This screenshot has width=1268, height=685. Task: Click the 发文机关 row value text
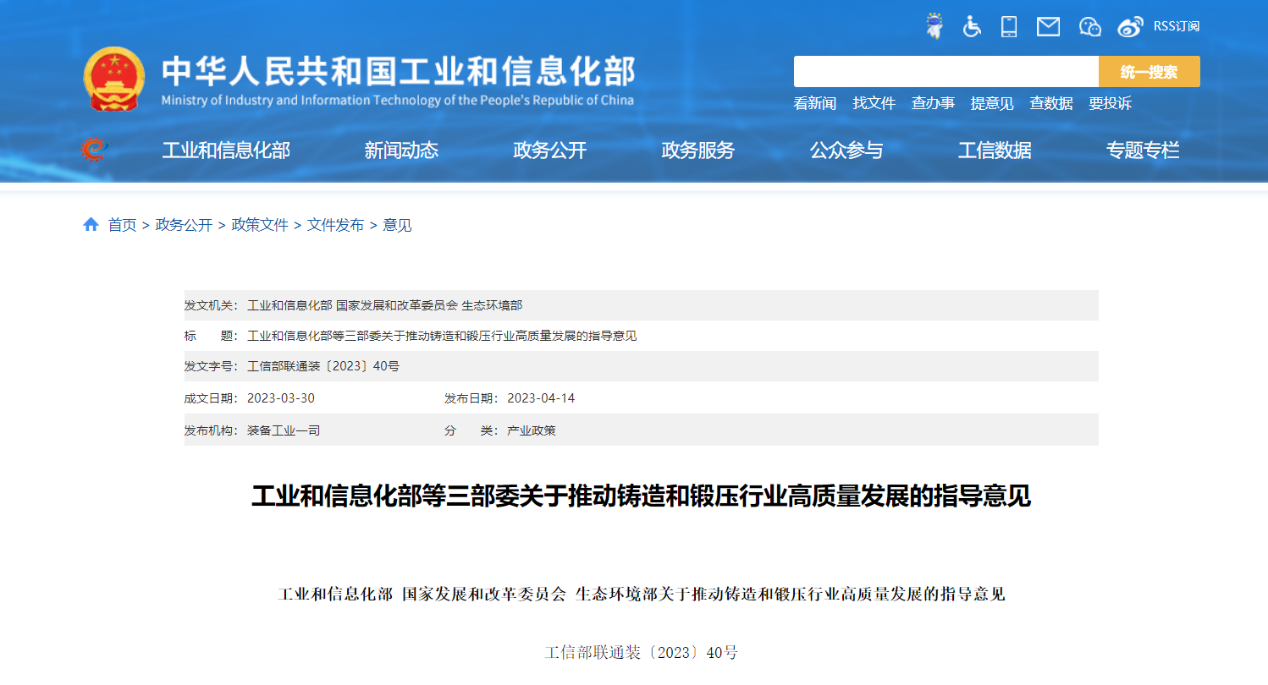(x=385, y=305)
